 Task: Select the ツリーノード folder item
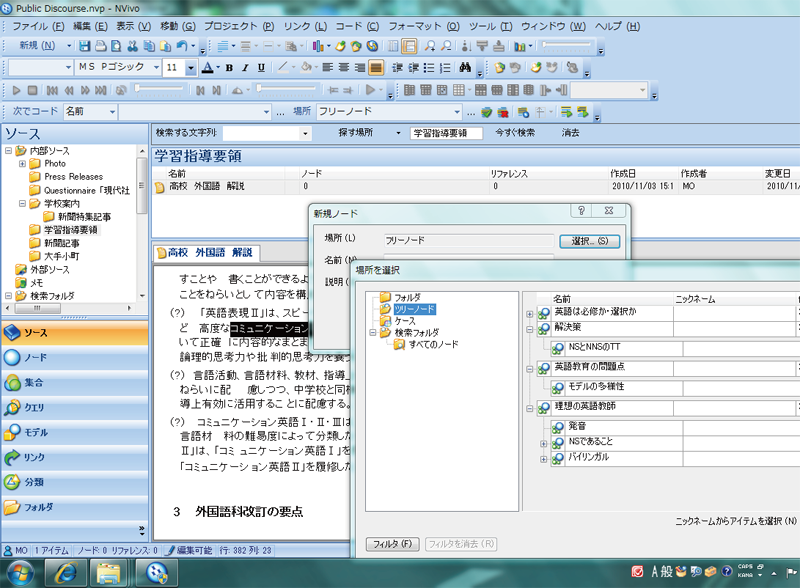[x=415, y=309]
